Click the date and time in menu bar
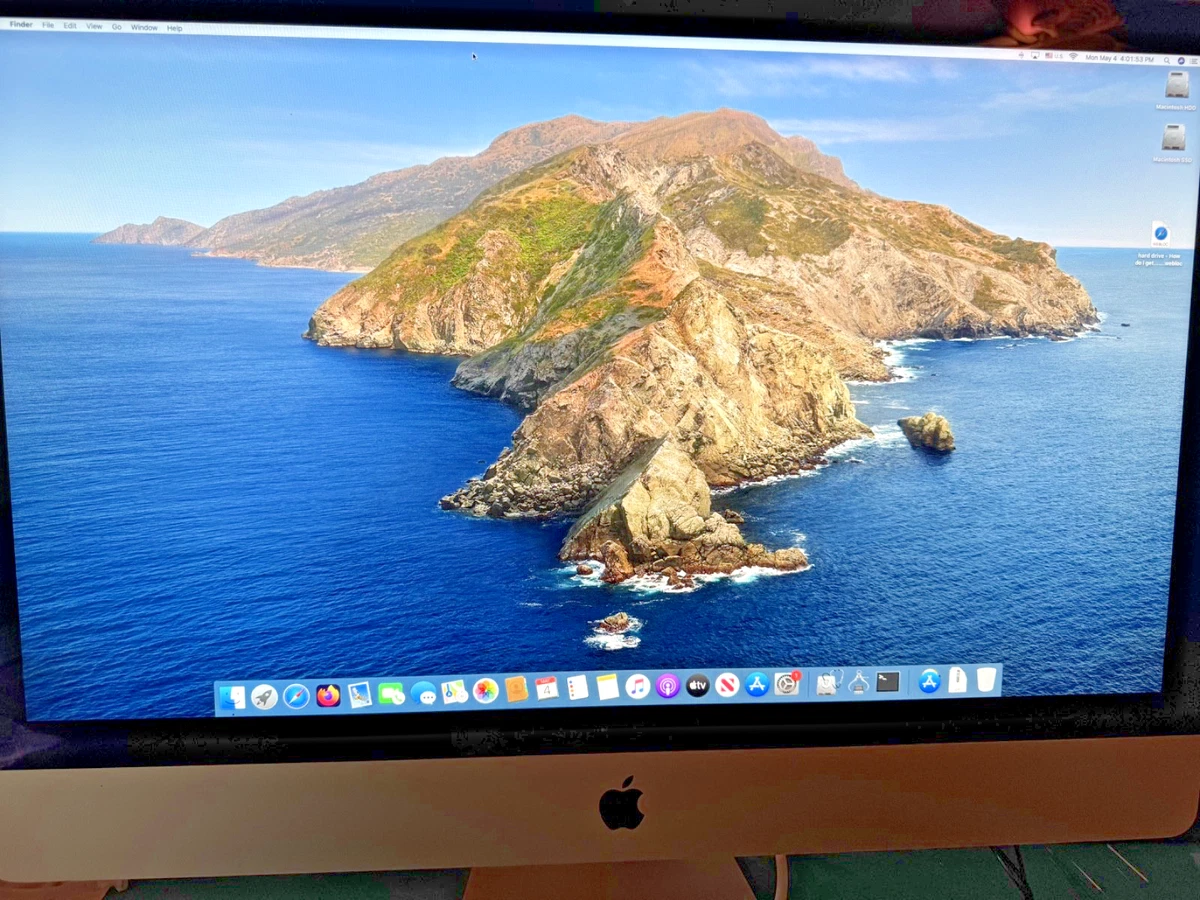Screen dimensions: 1200x900 point(1119,58)
